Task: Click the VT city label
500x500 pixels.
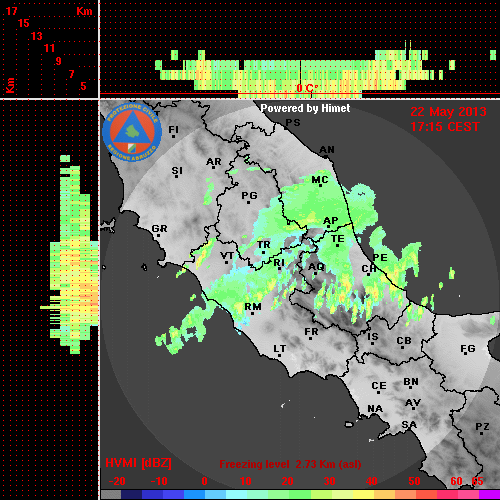Action: [227, 256]
